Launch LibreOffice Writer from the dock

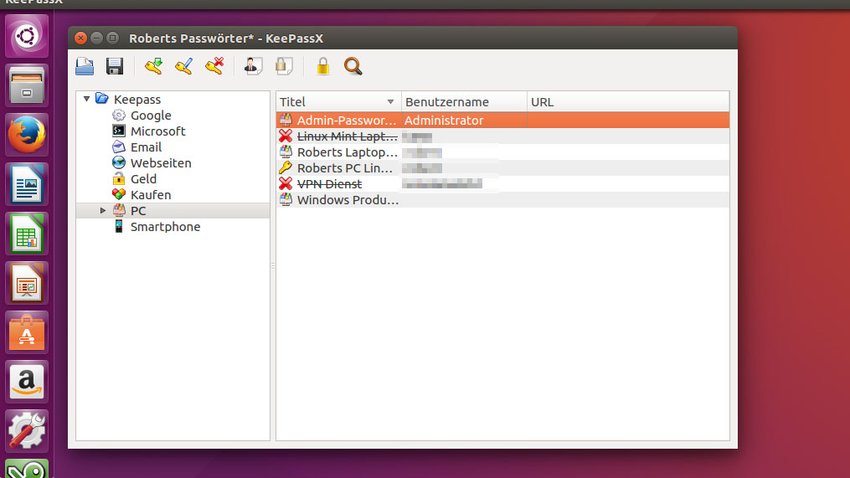(x=27, y=184)
